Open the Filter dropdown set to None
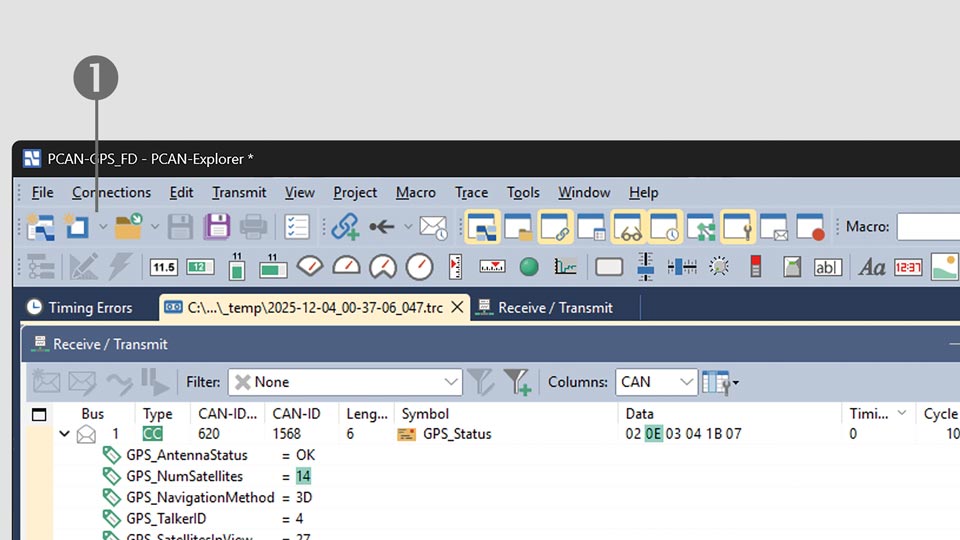This screenshot has width=960, height=540. pos(345,382)
